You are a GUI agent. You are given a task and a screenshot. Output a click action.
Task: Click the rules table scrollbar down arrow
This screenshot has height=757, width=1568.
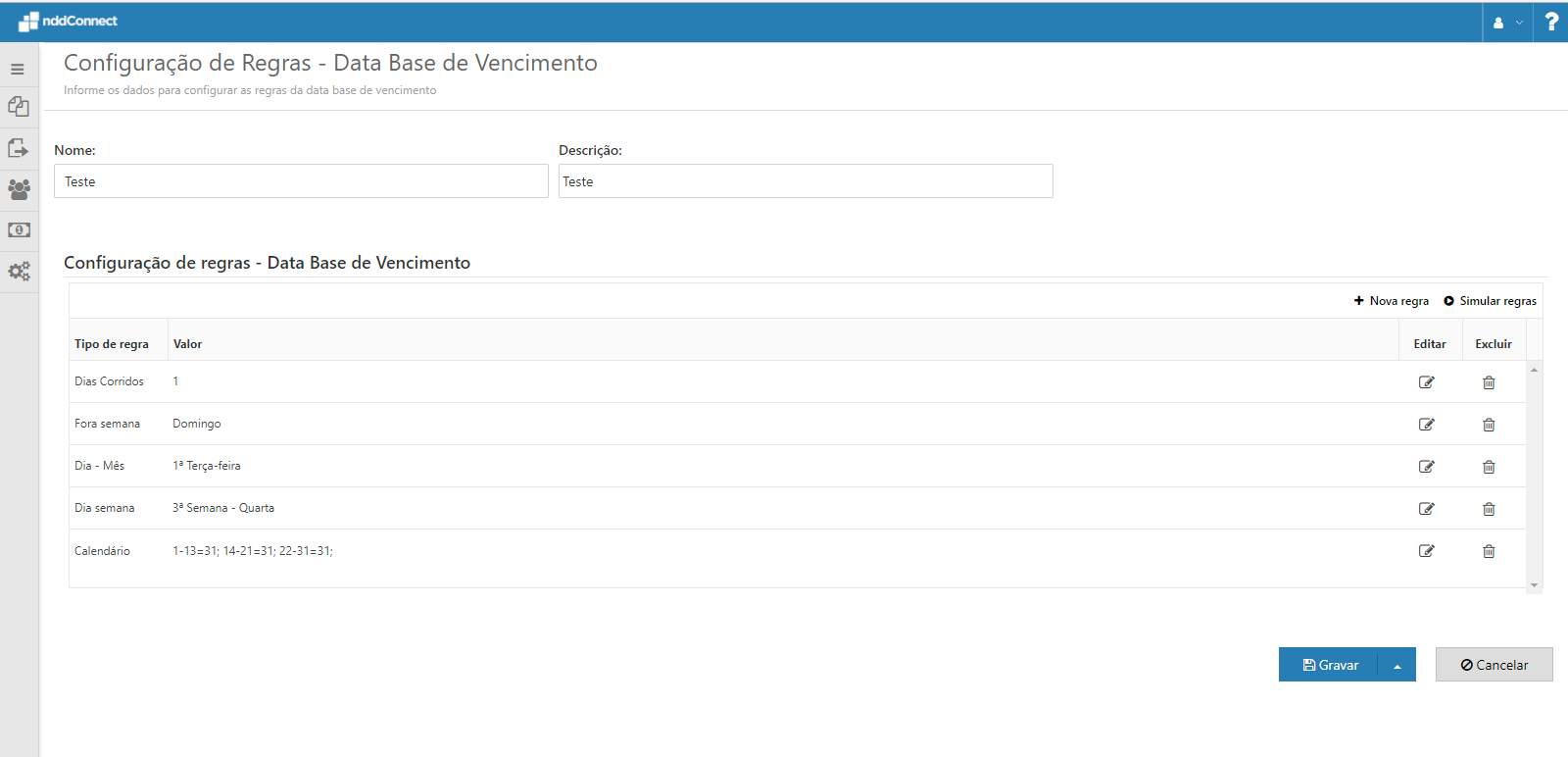click(x=1535, y=585)
